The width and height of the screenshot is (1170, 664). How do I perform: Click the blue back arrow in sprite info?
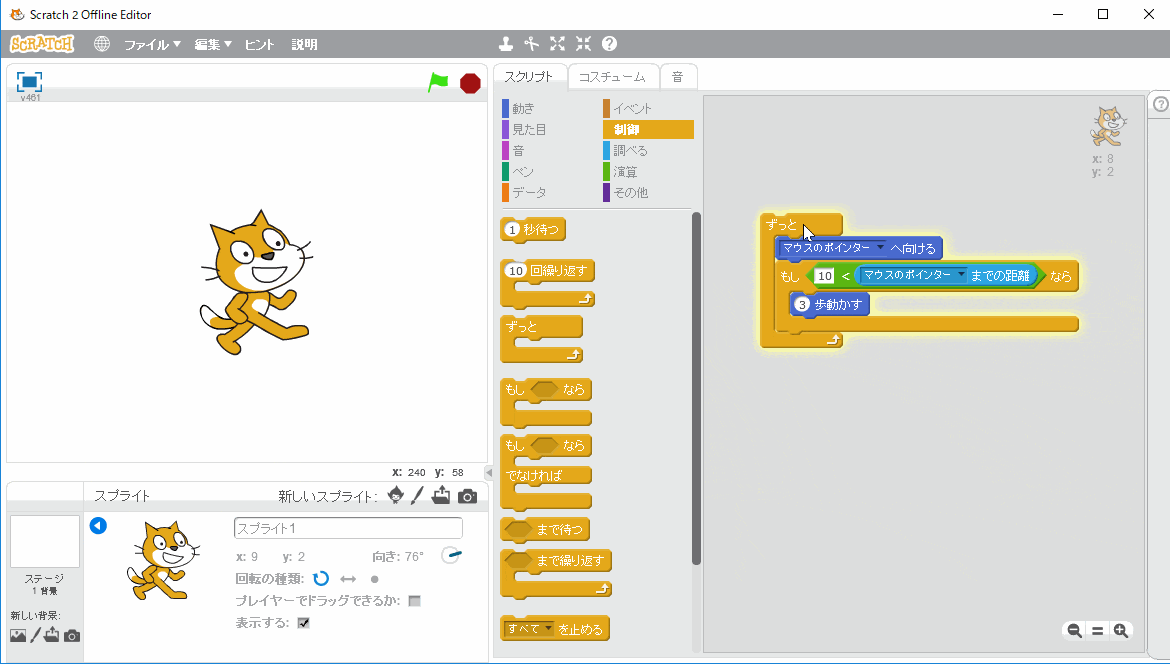click(98, 526)
